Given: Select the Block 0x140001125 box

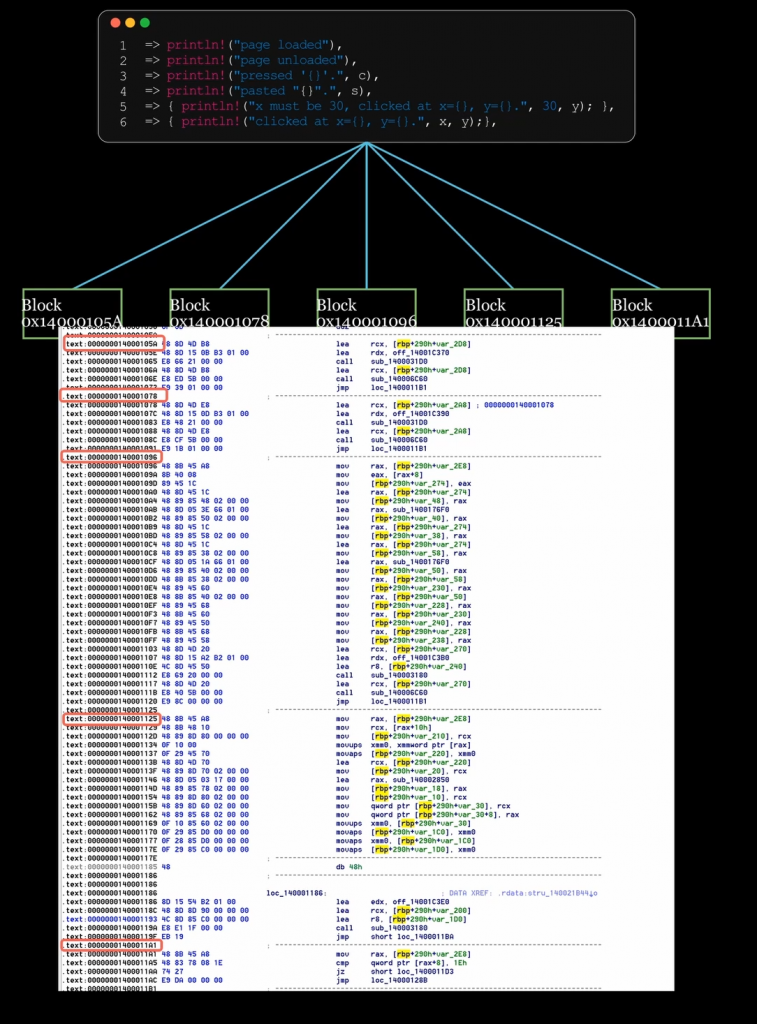Looking at the screenshot, I should tap(513, 308).
